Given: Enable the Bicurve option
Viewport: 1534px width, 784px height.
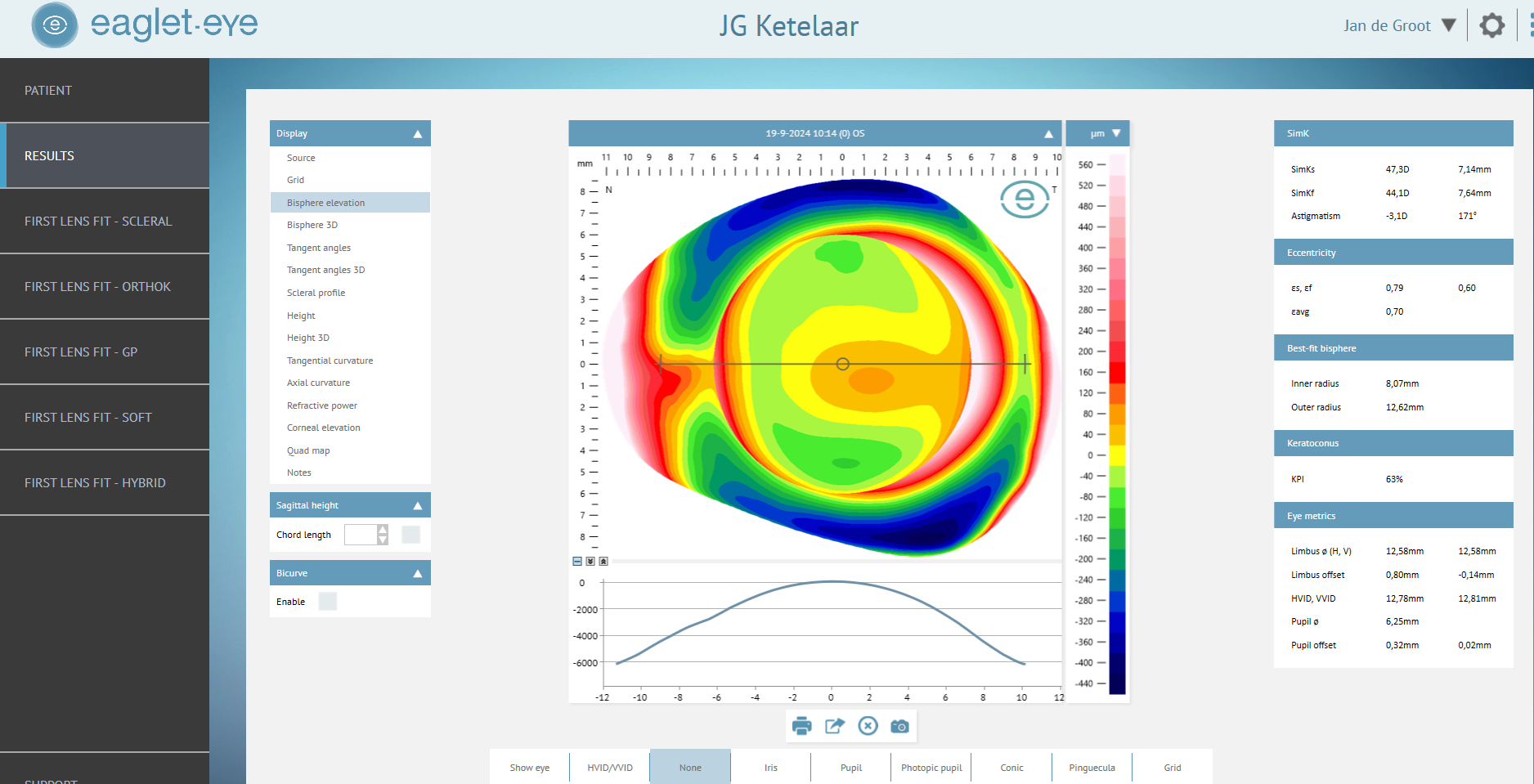Looking at the screenshot, I should pyautogui.click(x=327, y=601).
